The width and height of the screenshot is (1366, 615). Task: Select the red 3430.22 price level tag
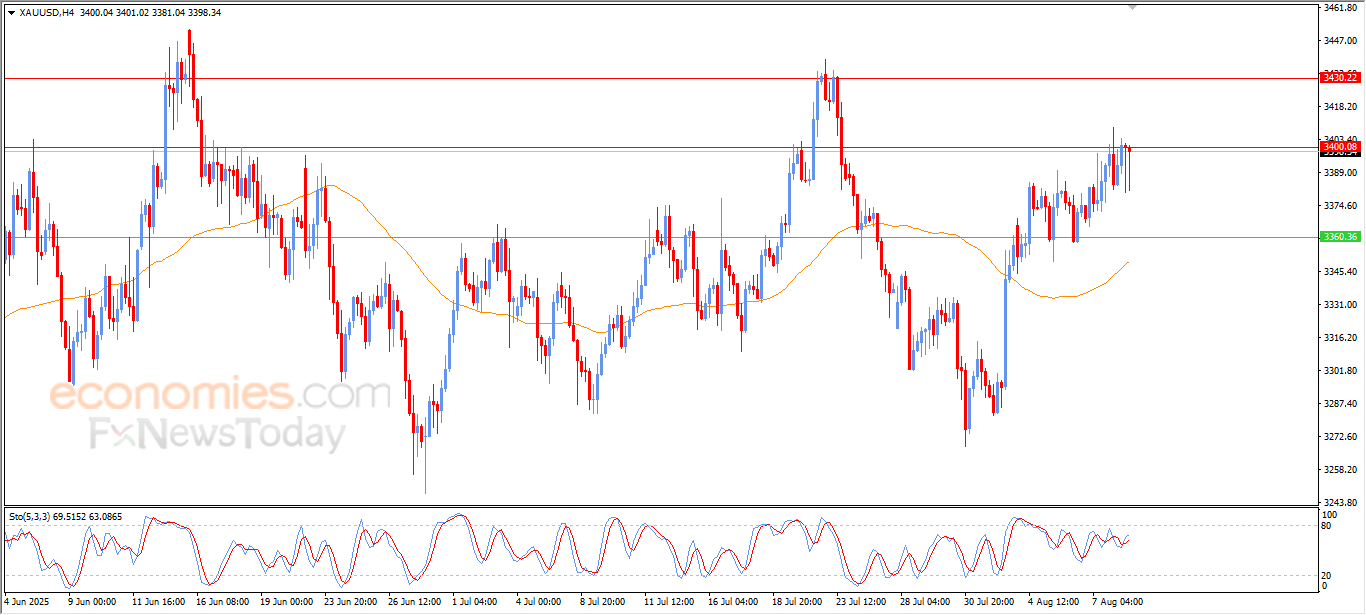1340,77
